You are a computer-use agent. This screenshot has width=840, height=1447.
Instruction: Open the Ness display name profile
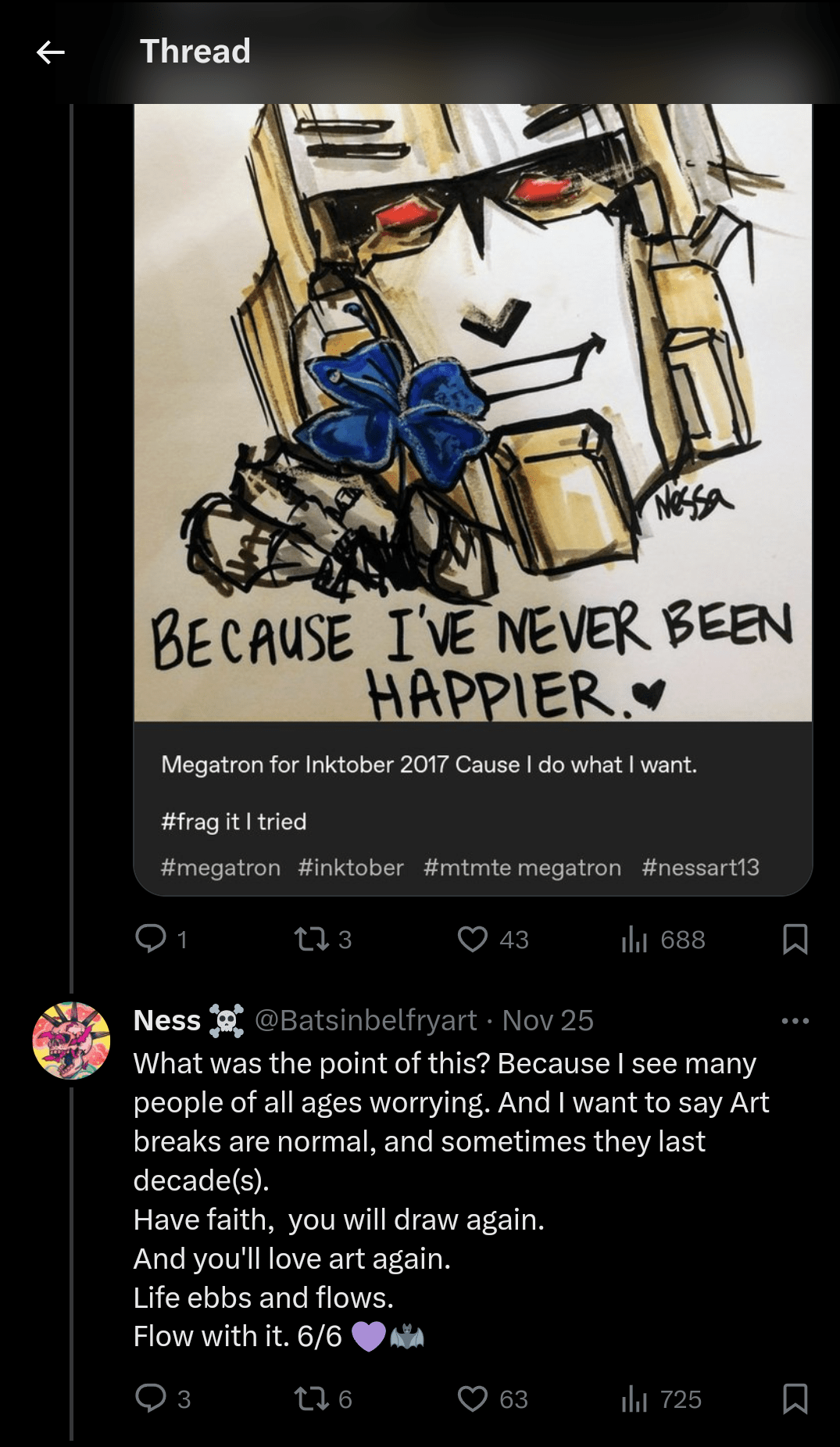pyautogui.click(x=167, y=1020)
